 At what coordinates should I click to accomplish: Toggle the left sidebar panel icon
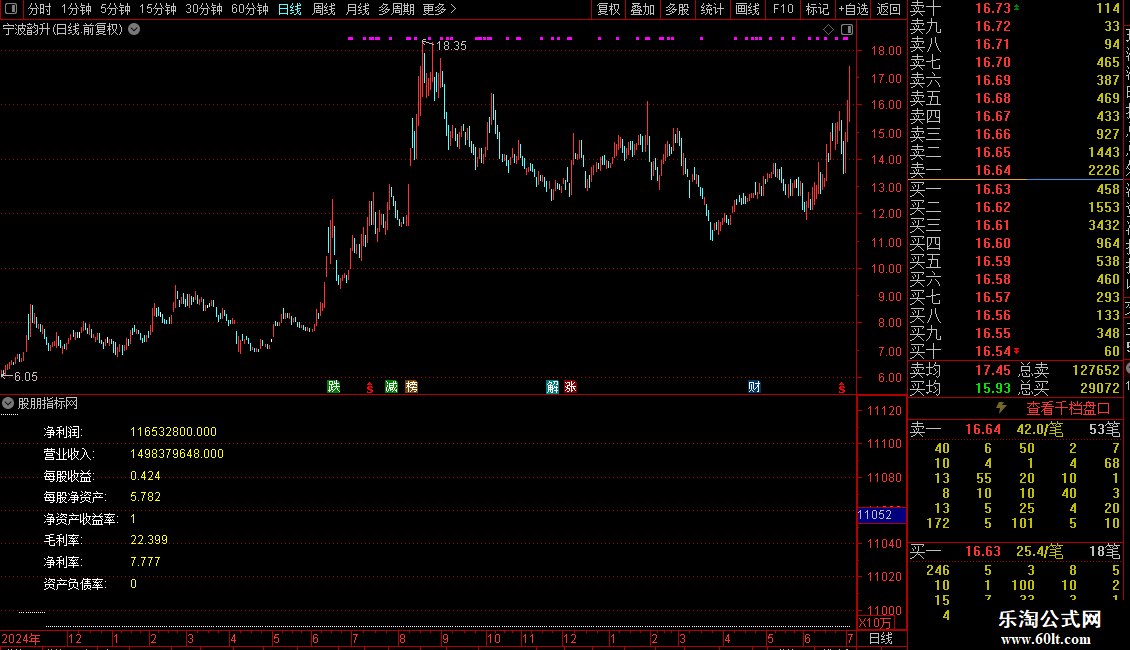[11, 9]
